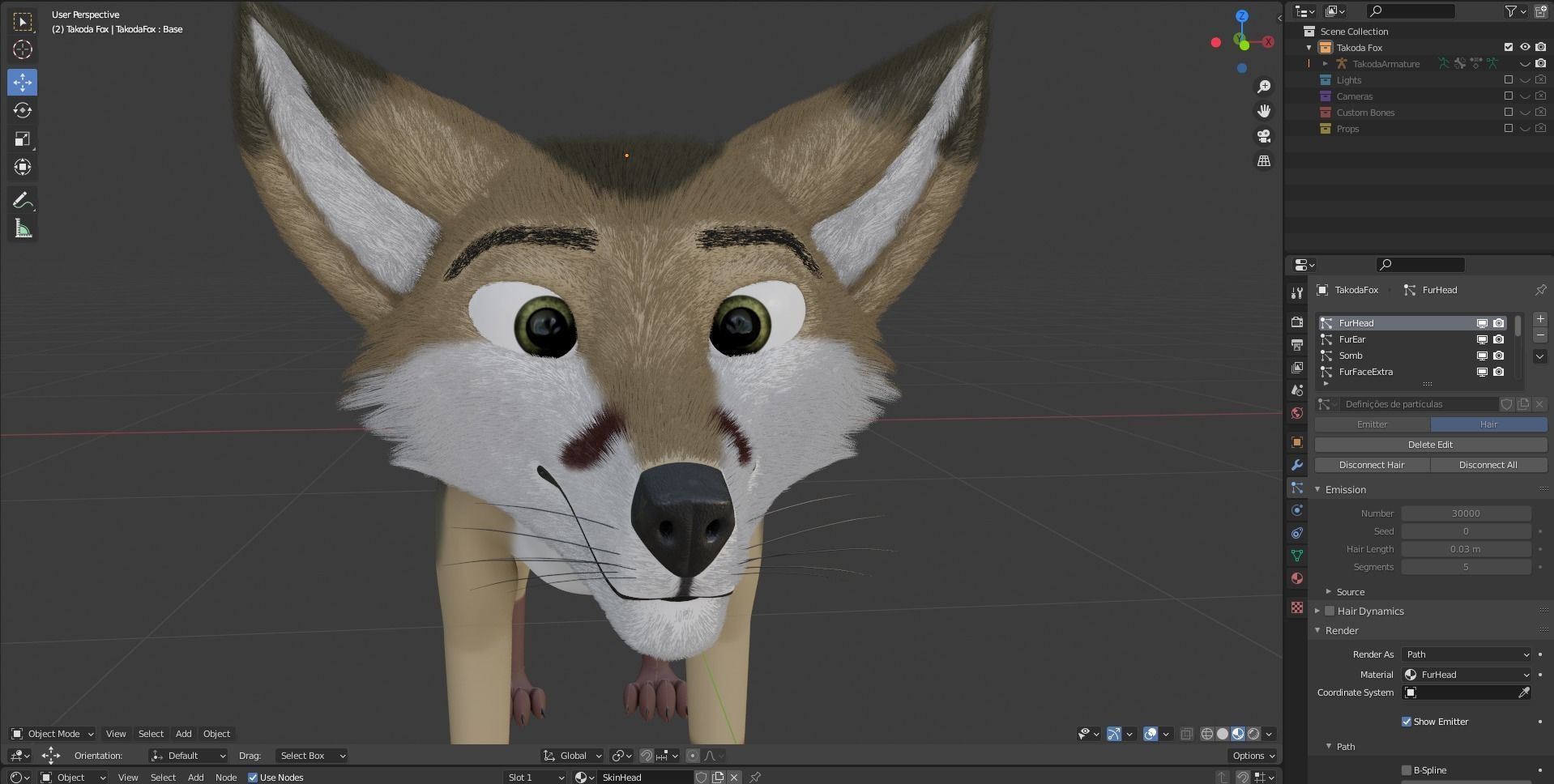Activate the Rotate tool
The image size is (1554, 784).
(23, 110)
